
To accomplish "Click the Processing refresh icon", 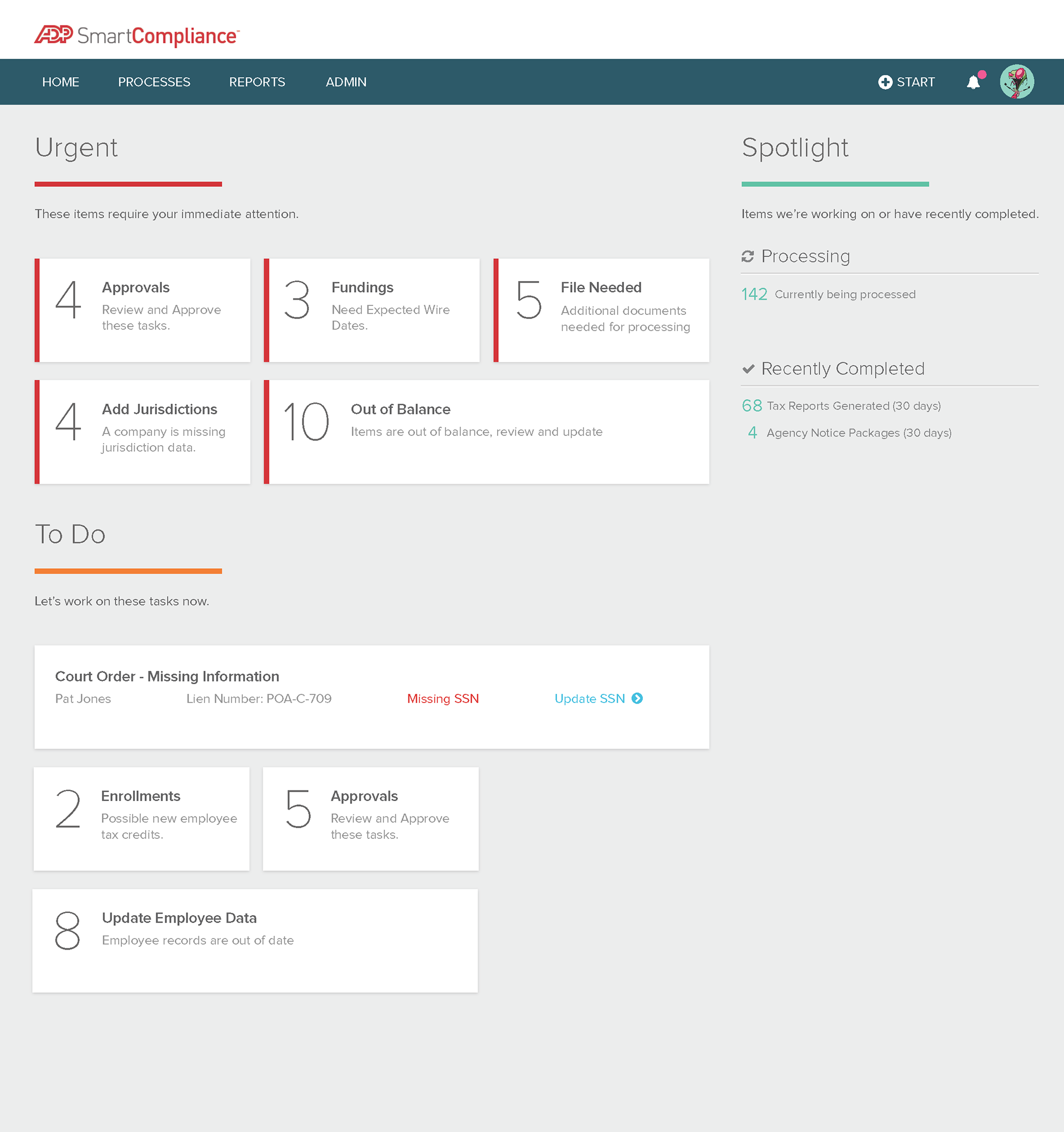I will click(x=748, y=256).
